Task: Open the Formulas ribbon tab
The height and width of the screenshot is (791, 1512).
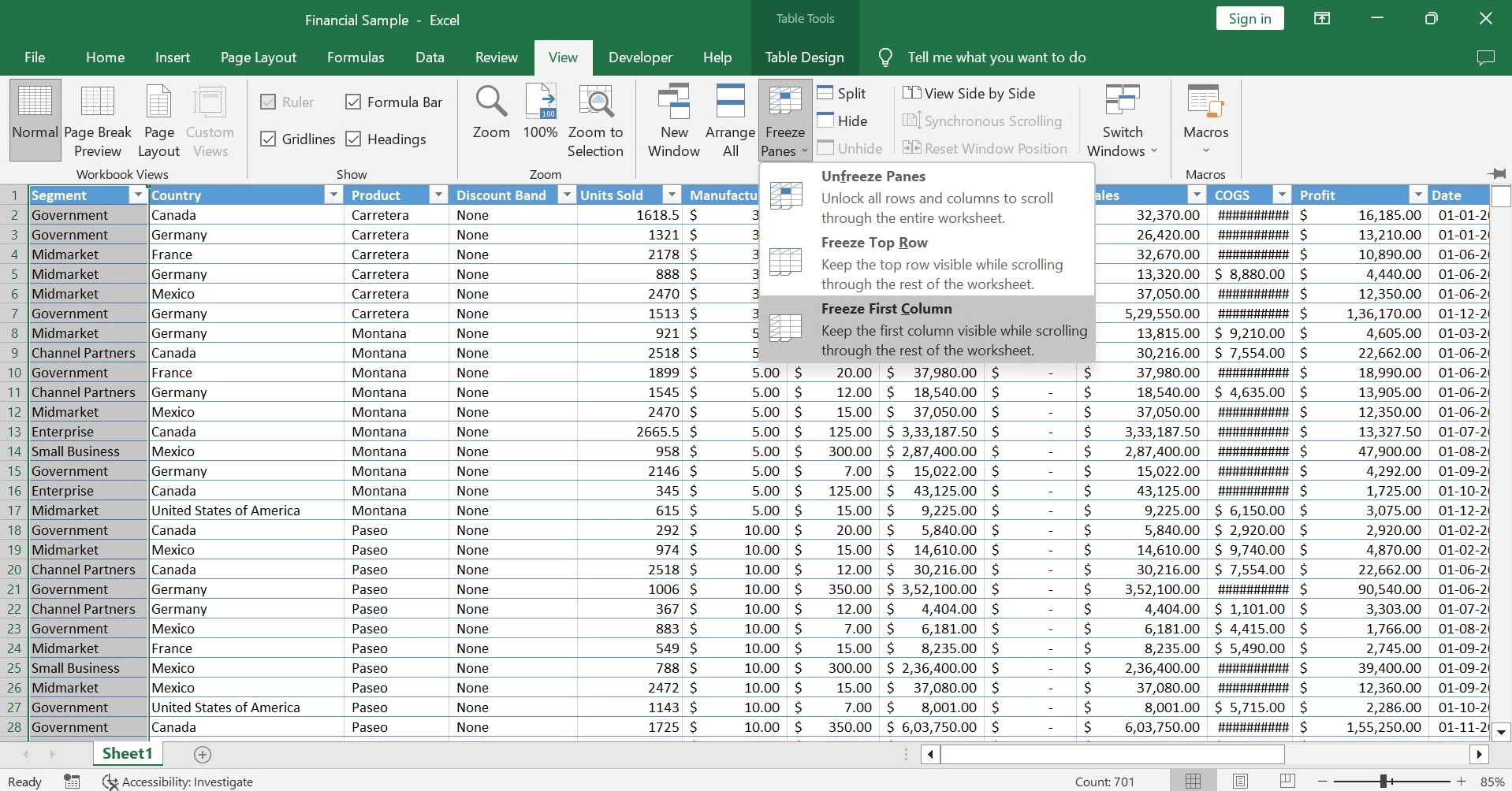Action: 356,58
